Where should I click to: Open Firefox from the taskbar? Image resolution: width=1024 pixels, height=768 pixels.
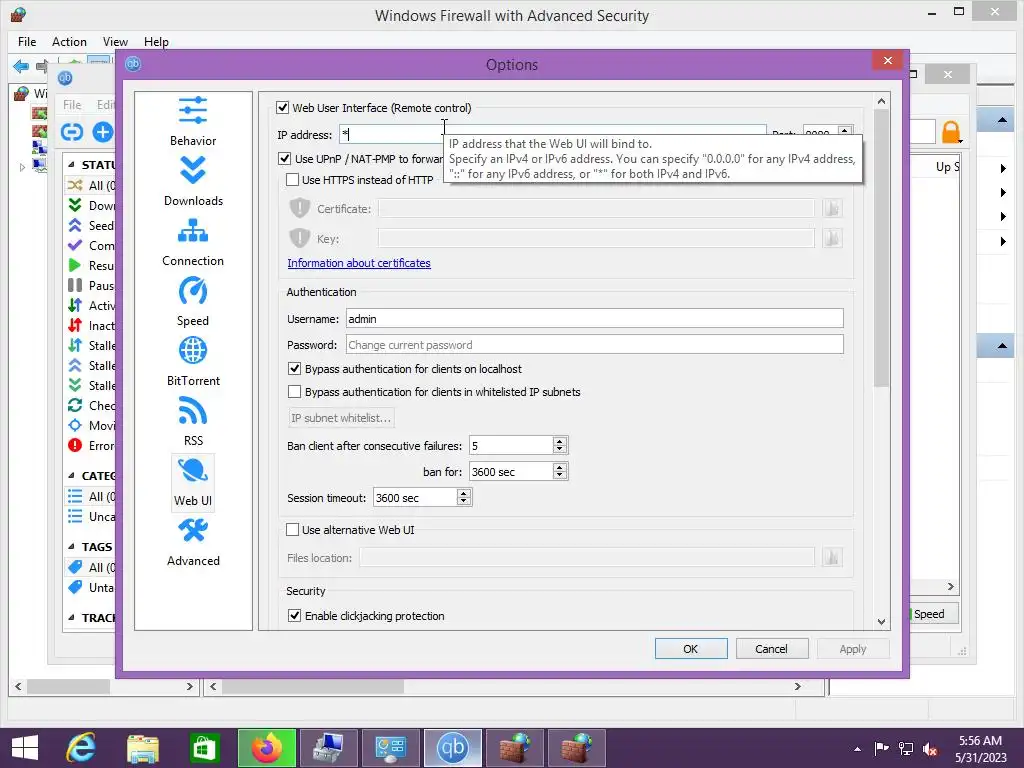tap(267, 748)
